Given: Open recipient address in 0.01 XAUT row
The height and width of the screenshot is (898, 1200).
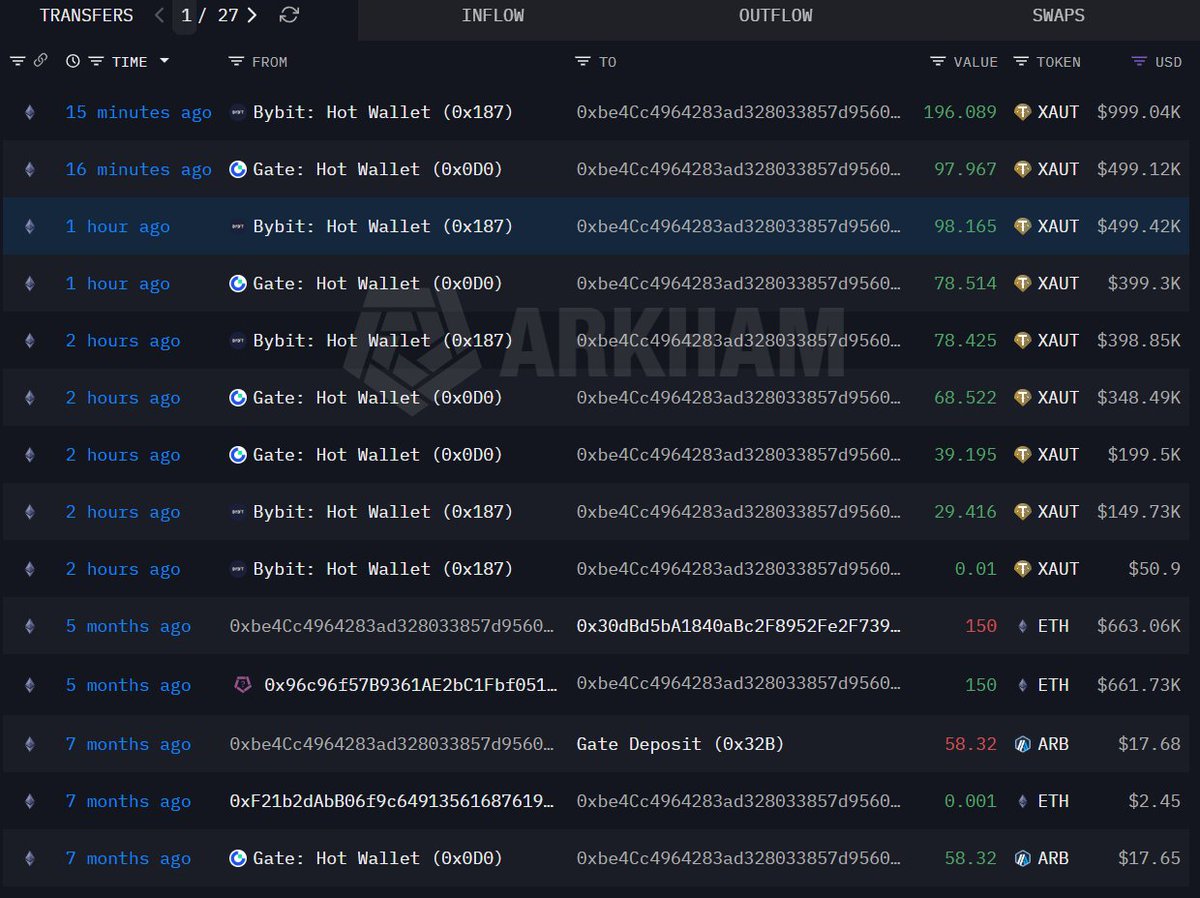Looking at the screenshot, I should [738, 568].
